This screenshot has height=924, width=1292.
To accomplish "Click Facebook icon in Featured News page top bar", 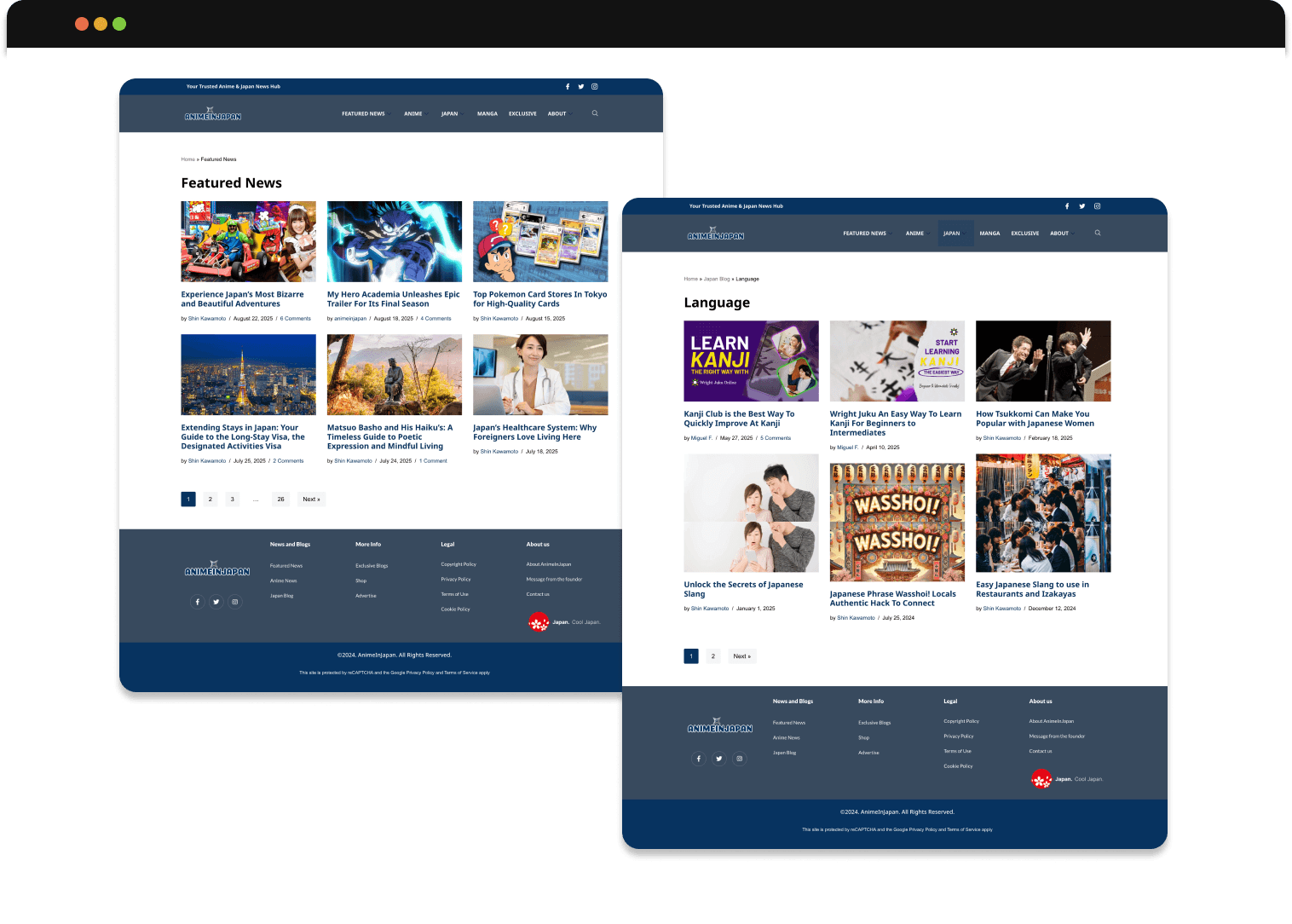I will point(568,87).
